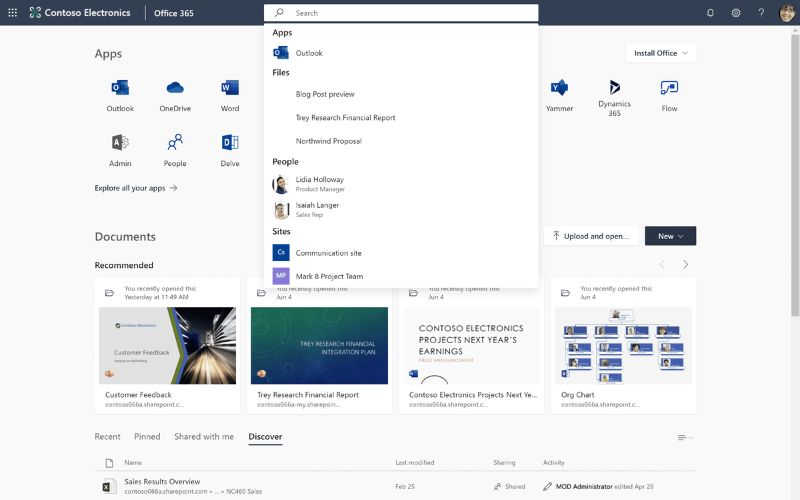Open the notifications bell
This screenshot has width=800, height=500.
click(710, 13)
